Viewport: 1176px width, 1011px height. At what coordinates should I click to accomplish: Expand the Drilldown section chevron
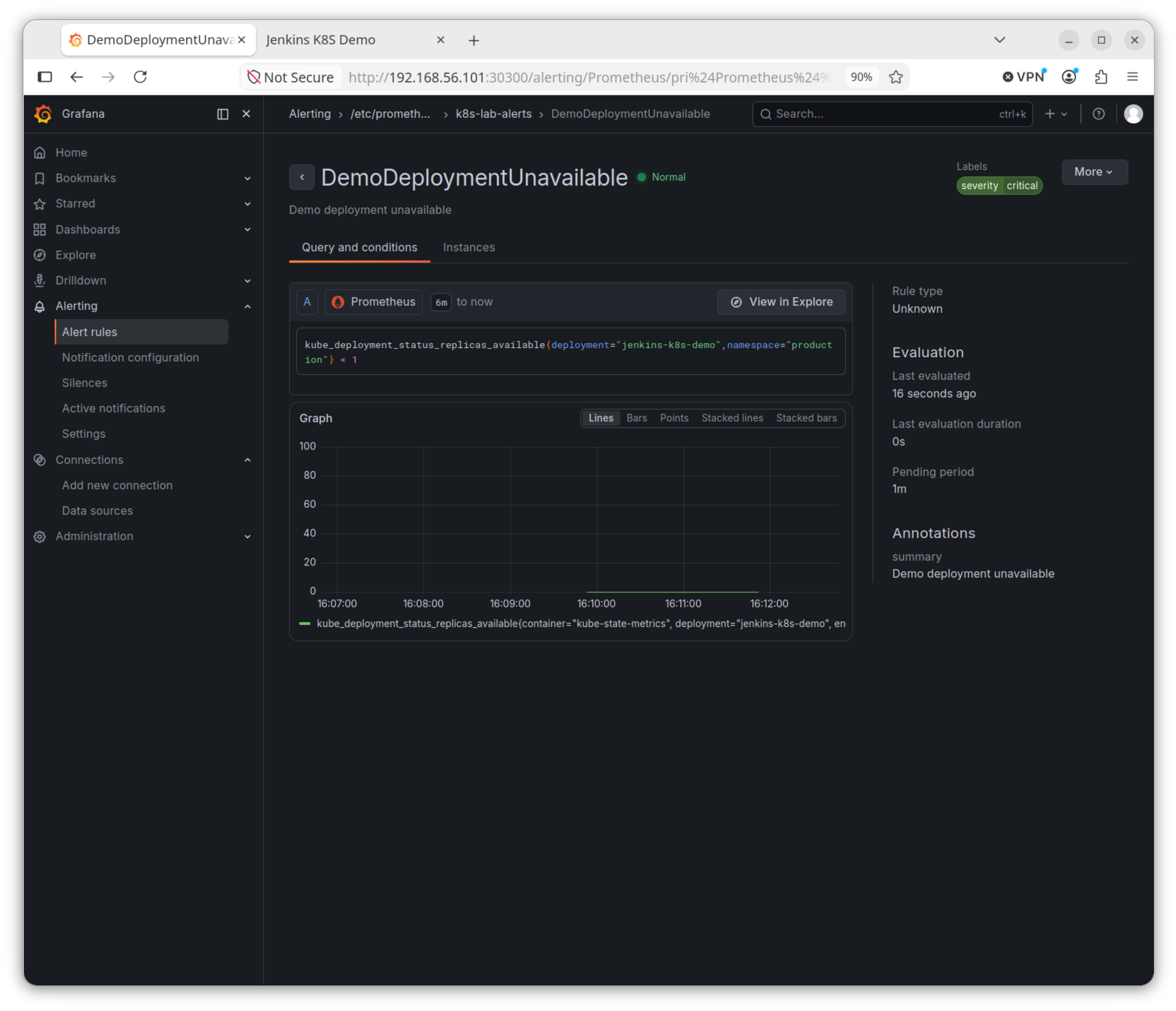[248, 280]
